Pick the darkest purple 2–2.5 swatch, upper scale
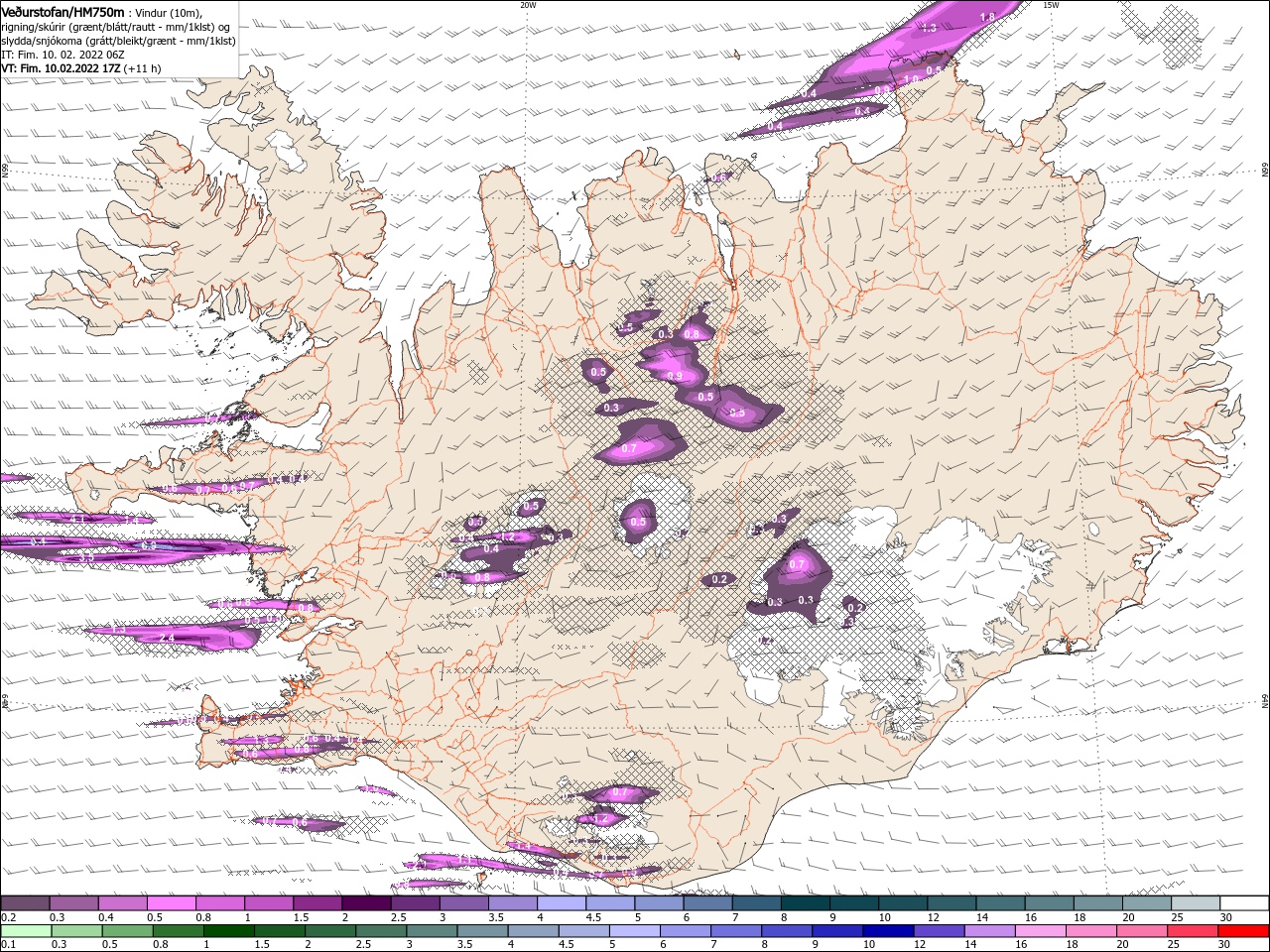This screenshot has width=1270, height=952. [366, 903]
